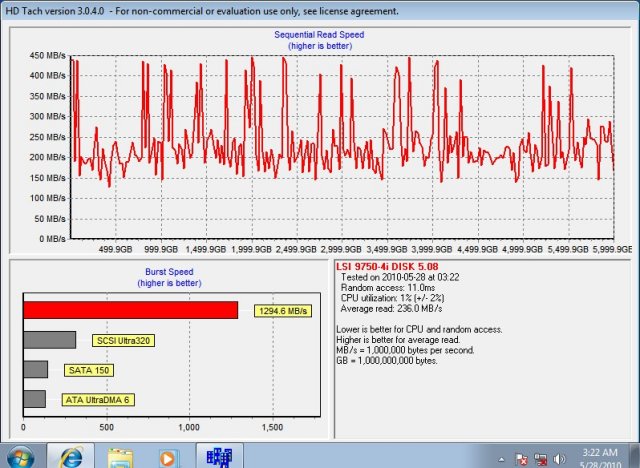Click 'MB/s = 1,000,000 bytes per second' text
640x468 pixels.
[x=405, y=350]
